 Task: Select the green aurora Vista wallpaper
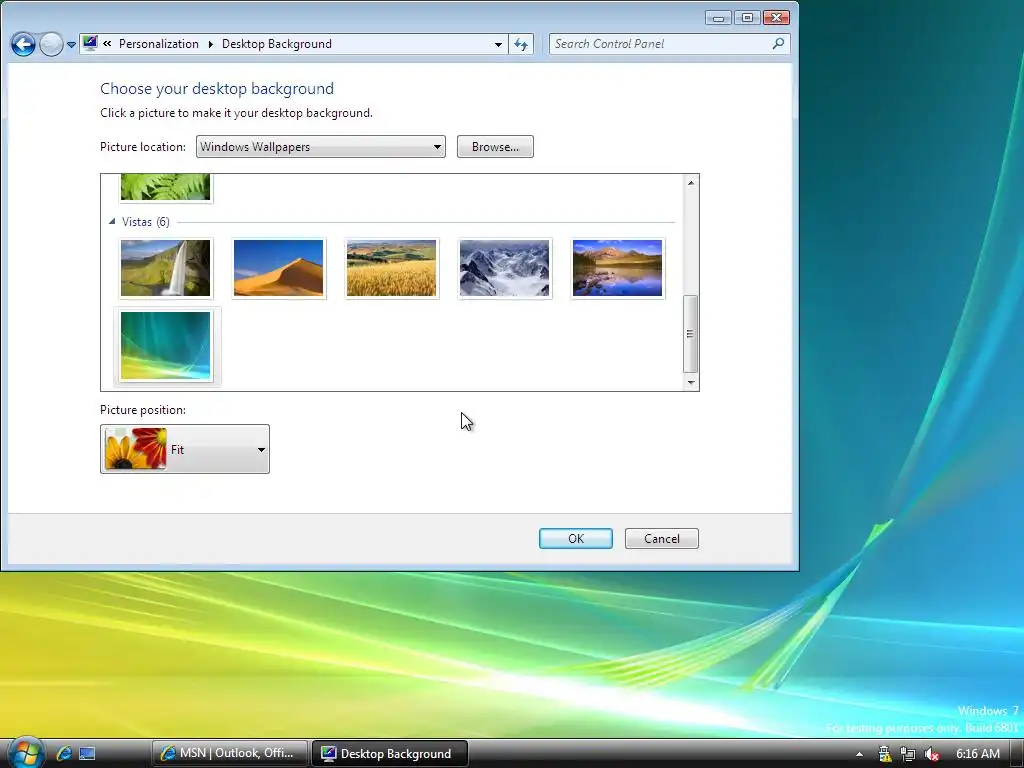click(x=166, y=345)
